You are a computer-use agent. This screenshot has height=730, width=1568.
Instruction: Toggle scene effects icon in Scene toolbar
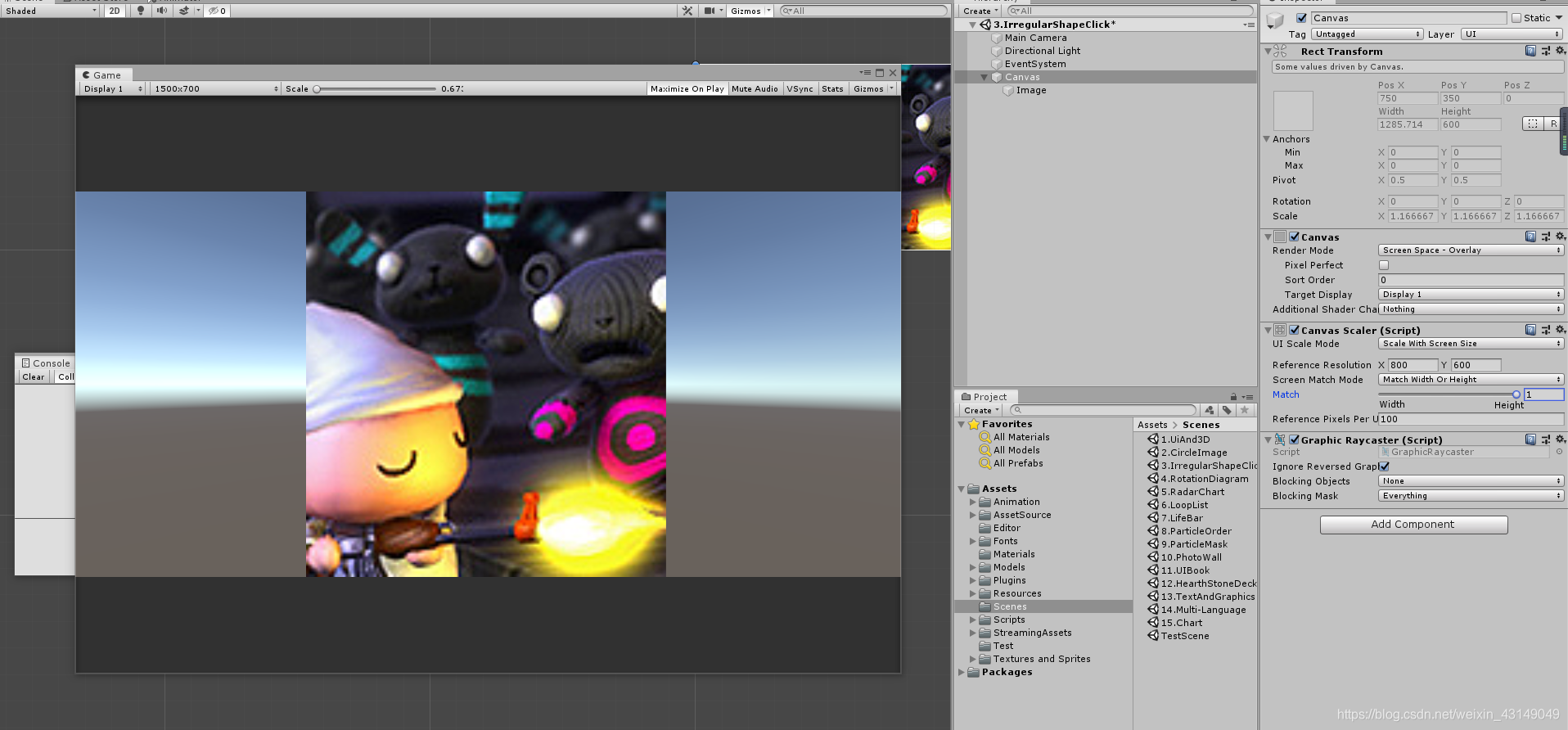(185, 11)
